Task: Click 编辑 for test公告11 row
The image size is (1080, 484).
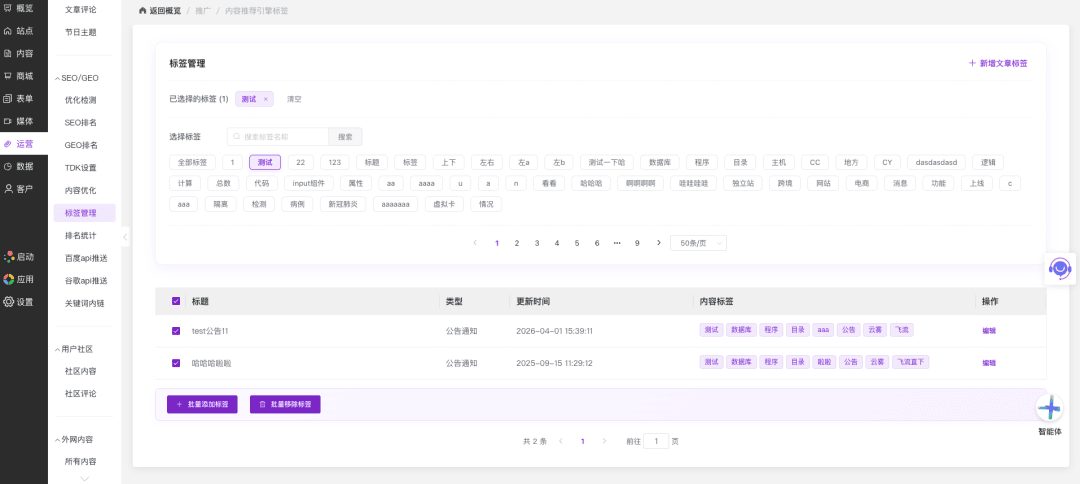Action: pos(989,331)
